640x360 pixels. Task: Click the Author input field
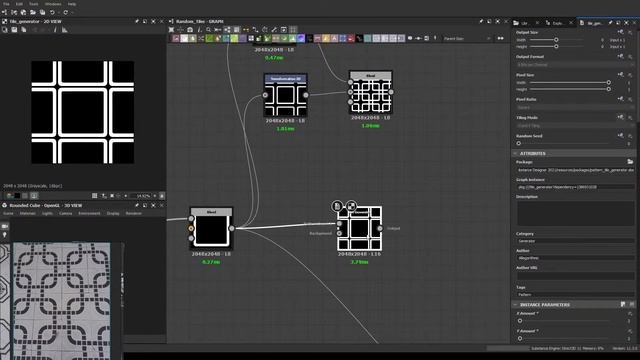[x=576, y=258]
